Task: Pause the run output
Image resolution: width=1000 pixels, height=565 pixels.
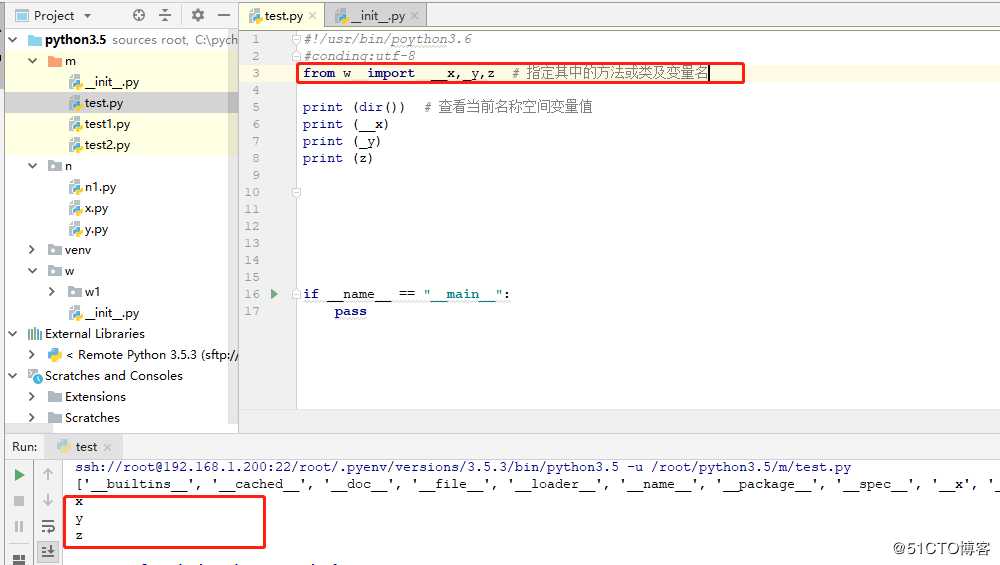Action: click(x=19, y=526)
